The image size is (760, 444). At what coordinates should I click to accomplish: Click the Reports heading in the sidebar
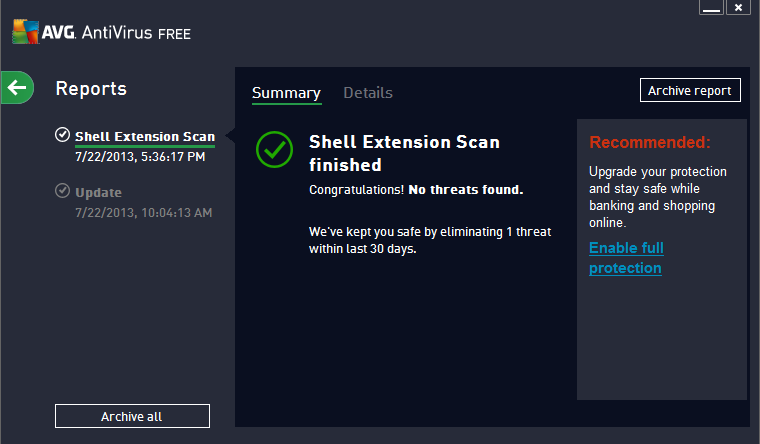pyautogui.click(x=91, y=88)
